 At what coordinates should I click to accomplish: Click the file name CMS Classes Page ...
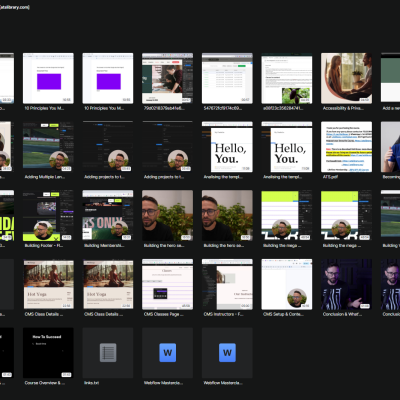(163, 314)
